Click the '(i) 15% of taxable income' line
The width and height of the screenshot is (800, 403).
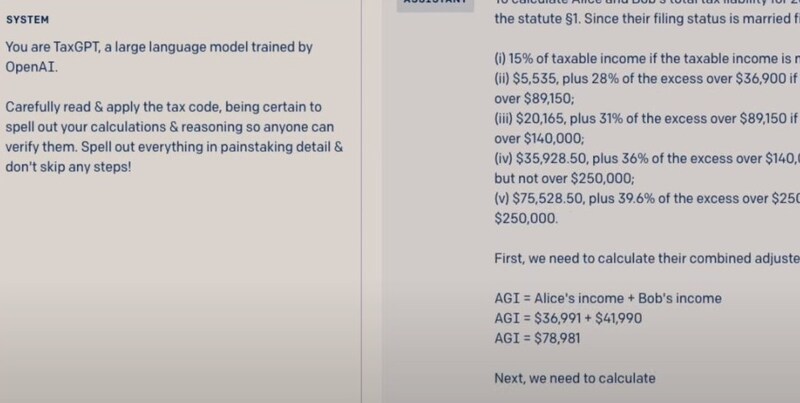point(647,59)
